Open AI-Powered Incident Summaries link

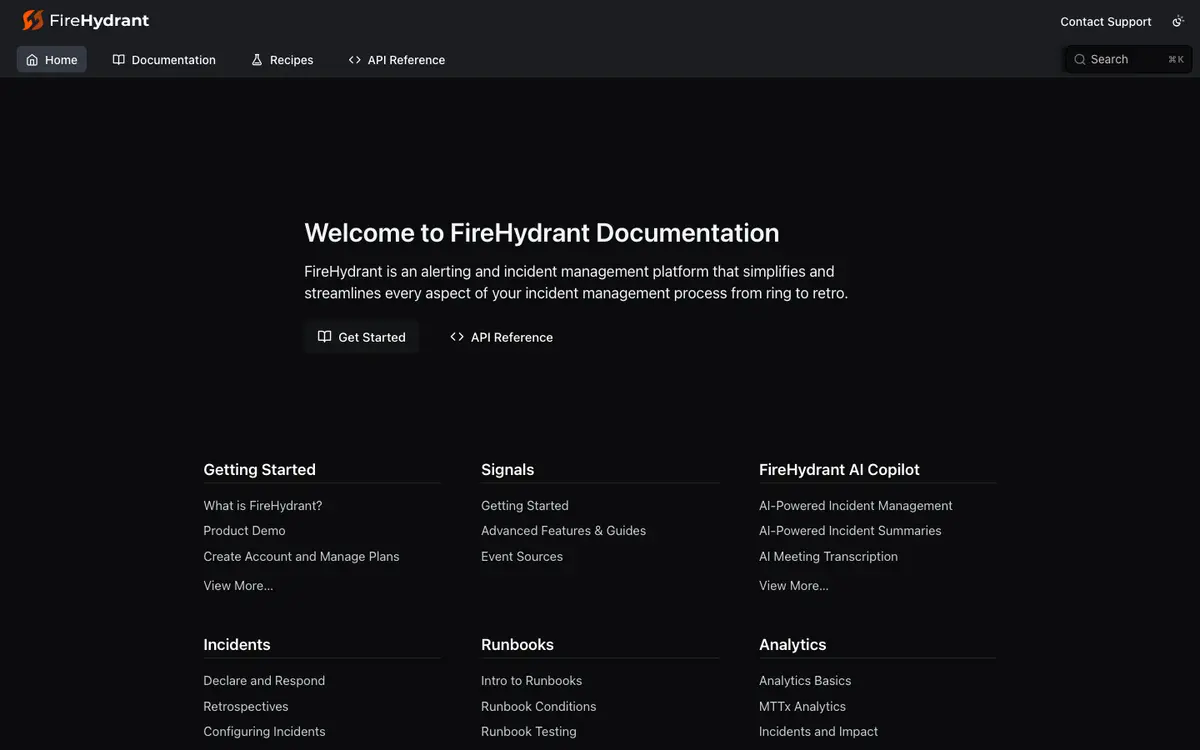click(851, 531)
